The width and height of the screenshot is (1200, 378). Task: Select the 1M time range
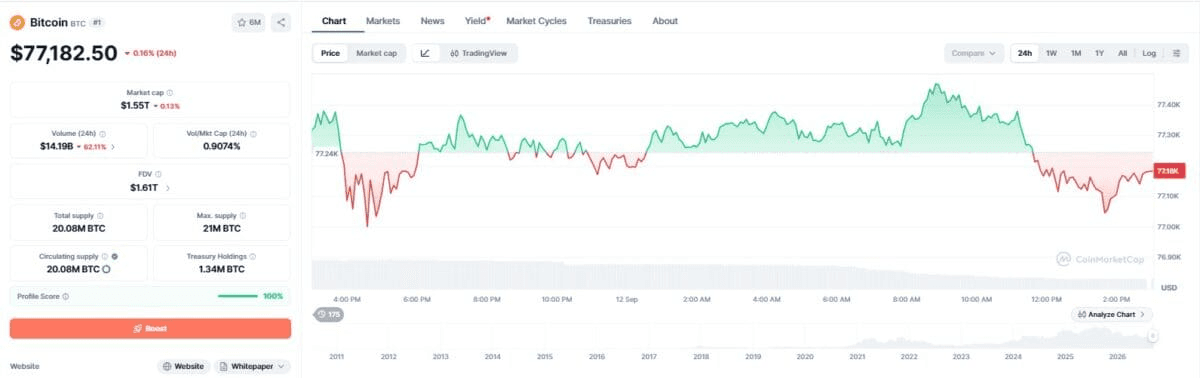coord(1076,53)
